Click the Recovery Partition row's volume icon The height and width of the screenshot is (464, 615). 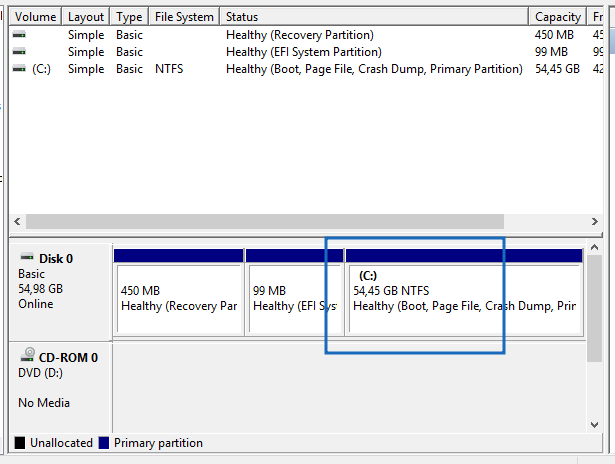click(x=18, y=34)
